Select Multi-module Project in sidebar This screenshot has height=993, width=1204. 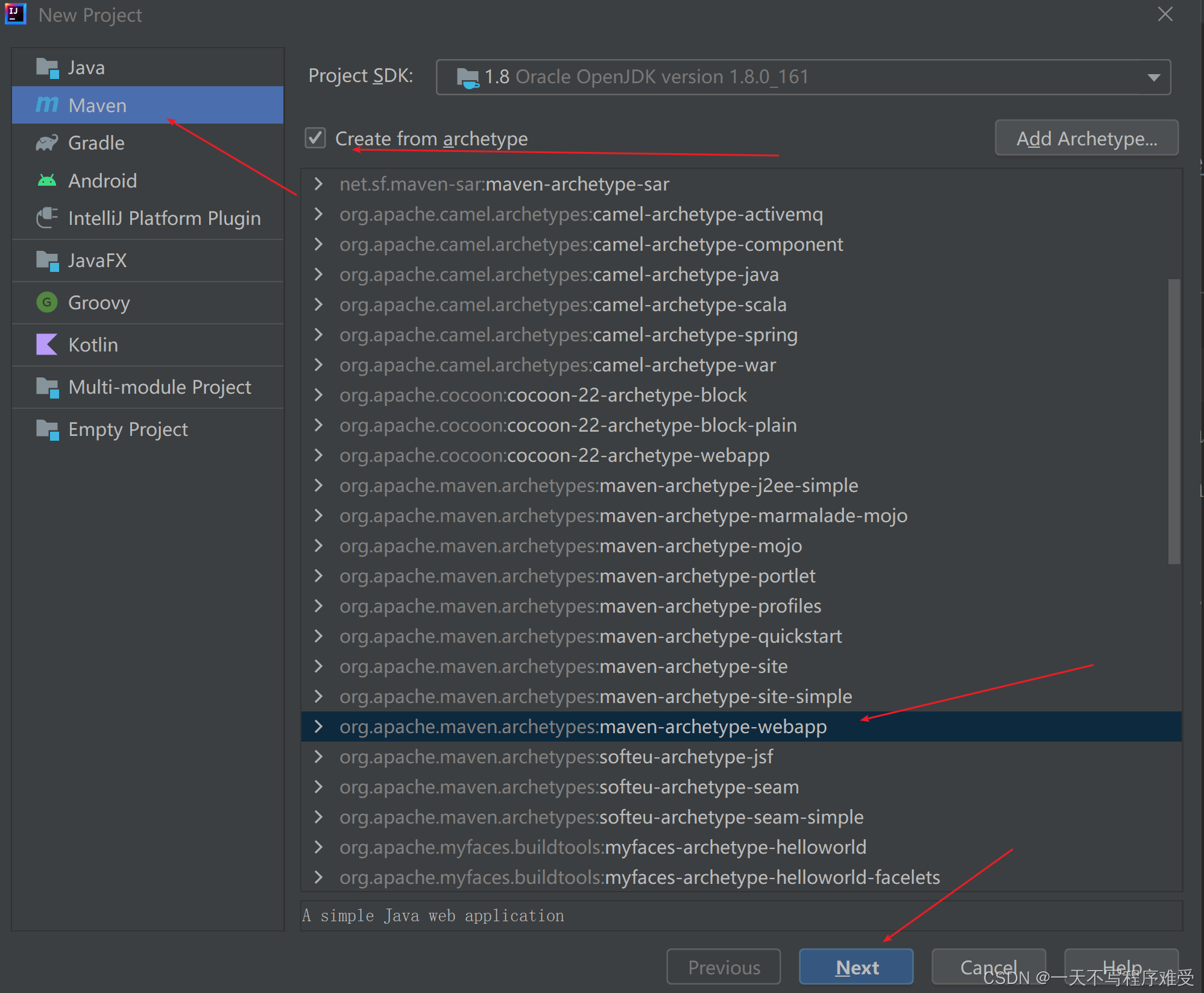159,387
